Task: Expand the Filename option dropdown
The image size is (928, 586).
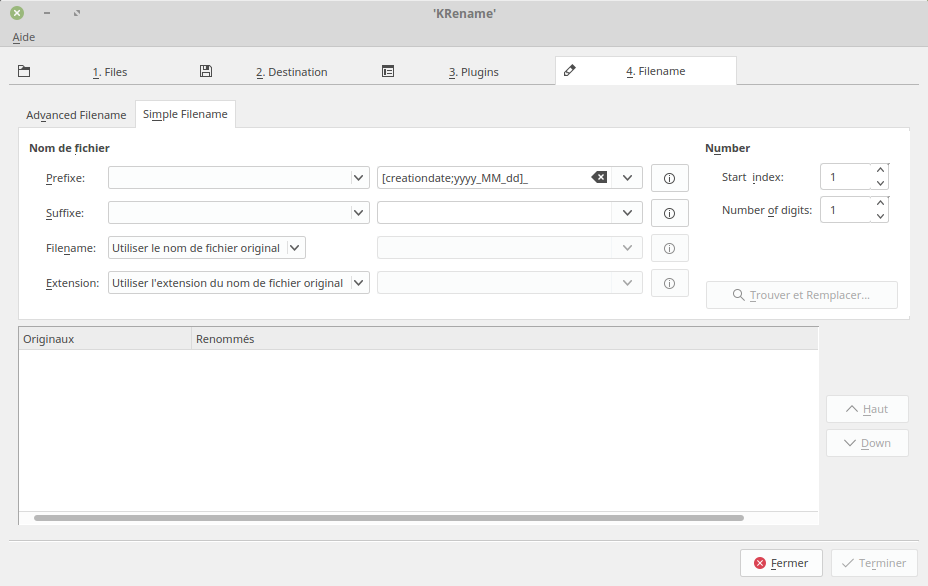Action: coord(295,248)
